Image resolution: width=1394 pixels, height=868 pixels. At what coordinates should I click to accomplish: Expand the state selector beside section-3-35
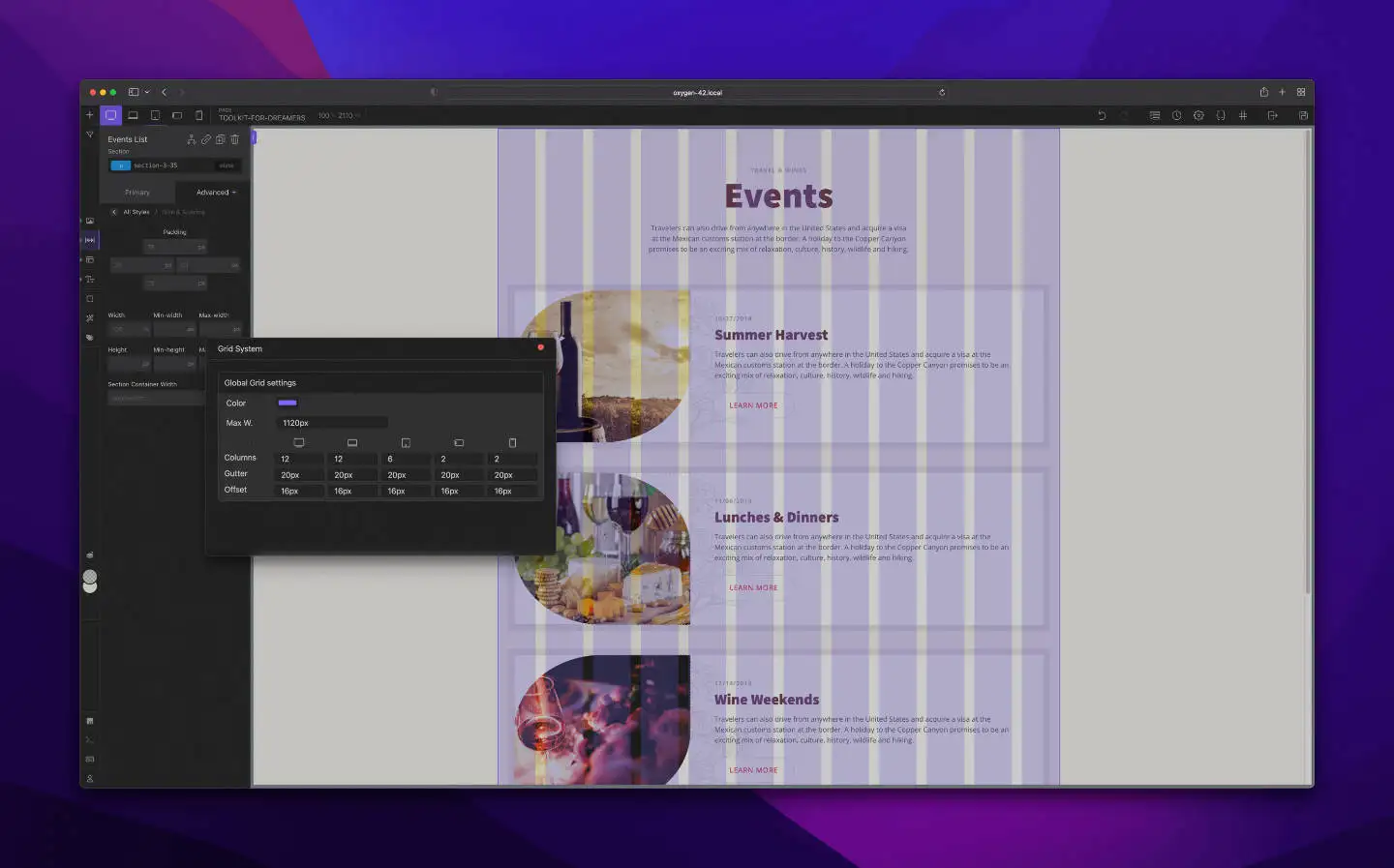click(226, 165)
